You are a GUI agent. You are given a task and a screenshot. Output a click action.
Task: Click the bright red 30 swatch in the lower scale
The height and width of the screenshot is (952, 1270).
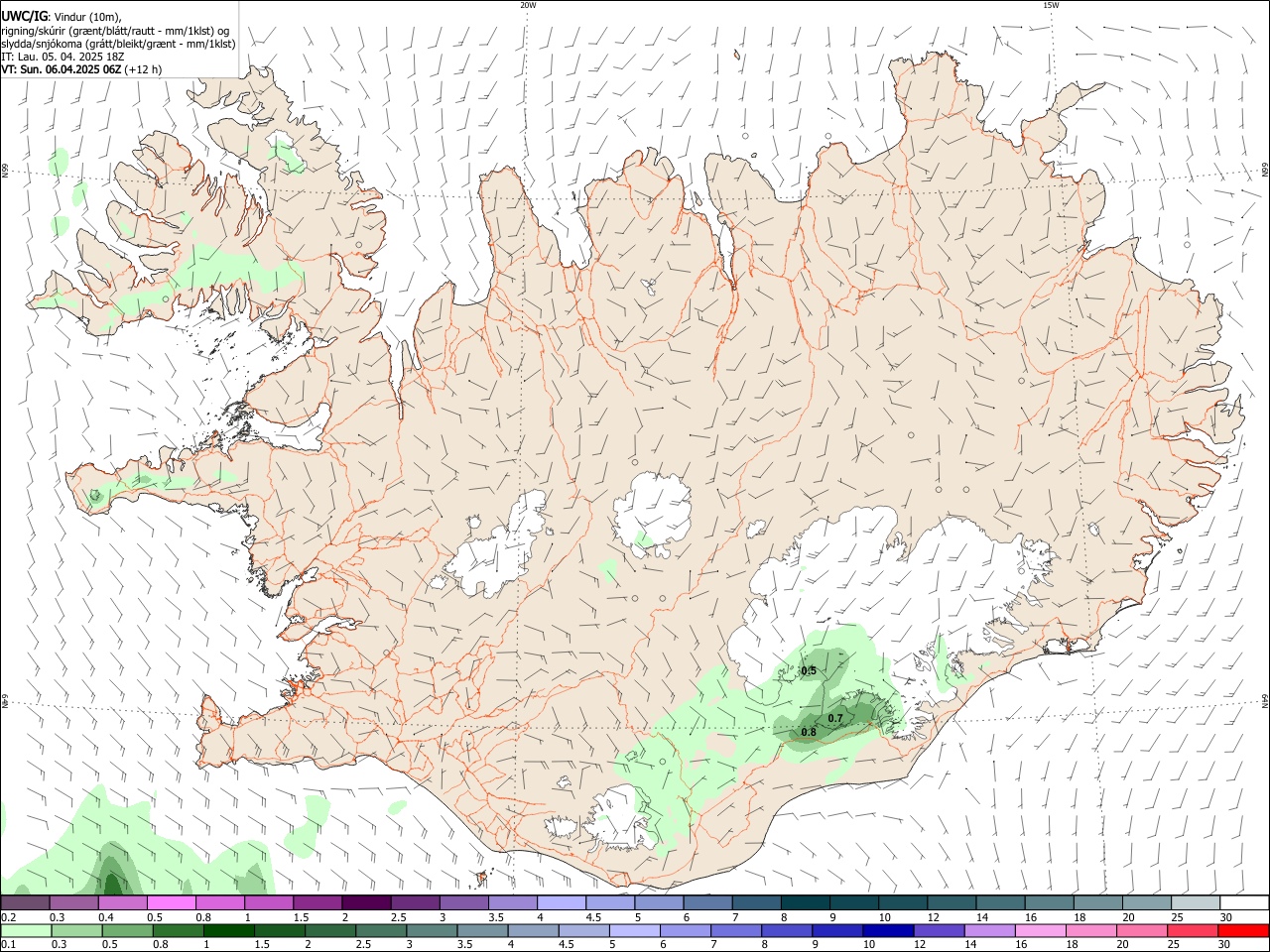(1243, 931)
